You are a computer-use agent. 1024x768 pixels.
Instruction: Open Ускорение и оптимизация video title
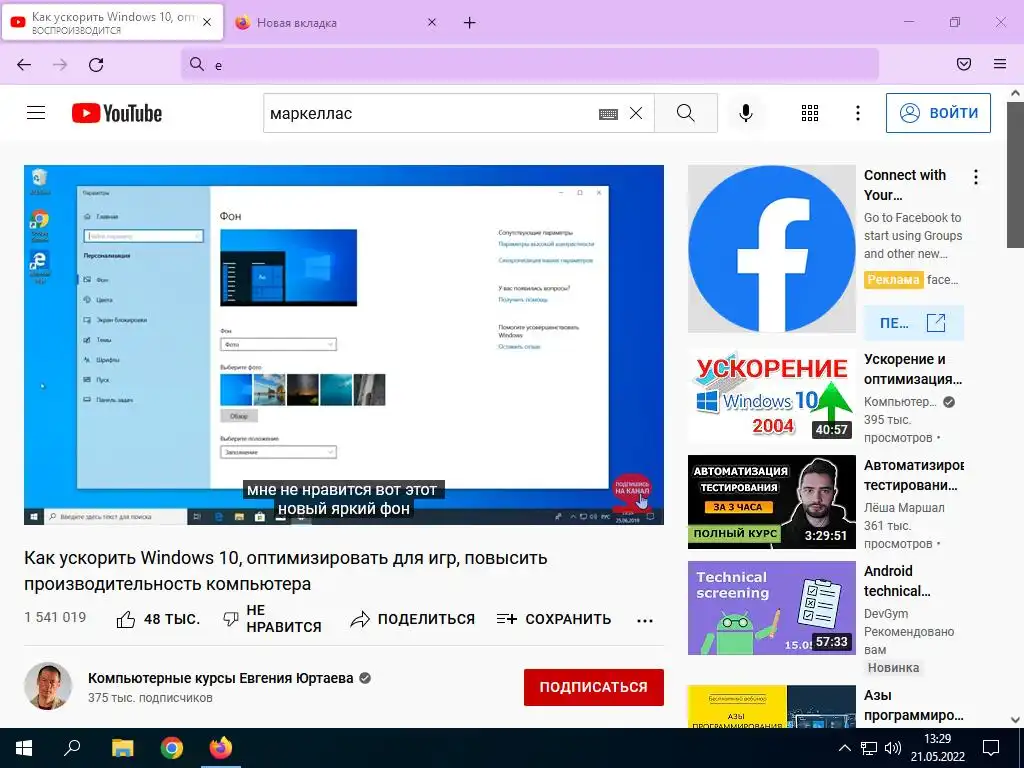pyautogui.click(x=913, y=369)
